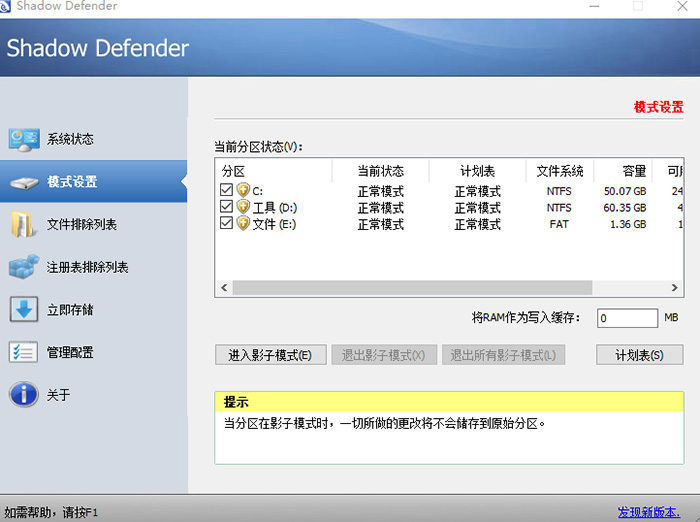The width and height of the screenshot is (700, 522).
Task: Switch to 管理配置
Action: (x=93, y=352)
